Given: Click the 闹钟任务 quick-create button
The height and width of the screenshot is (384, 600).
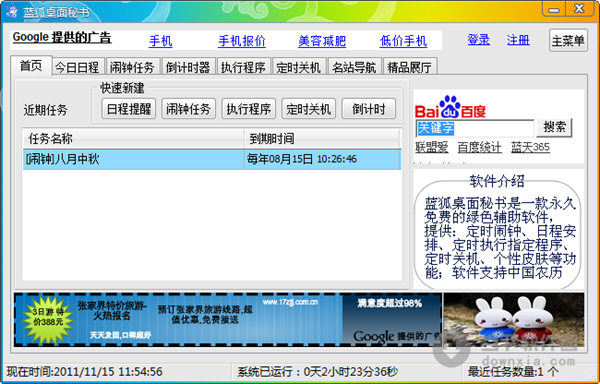Looking at the screenshot, I should click(x=189, y=109).
